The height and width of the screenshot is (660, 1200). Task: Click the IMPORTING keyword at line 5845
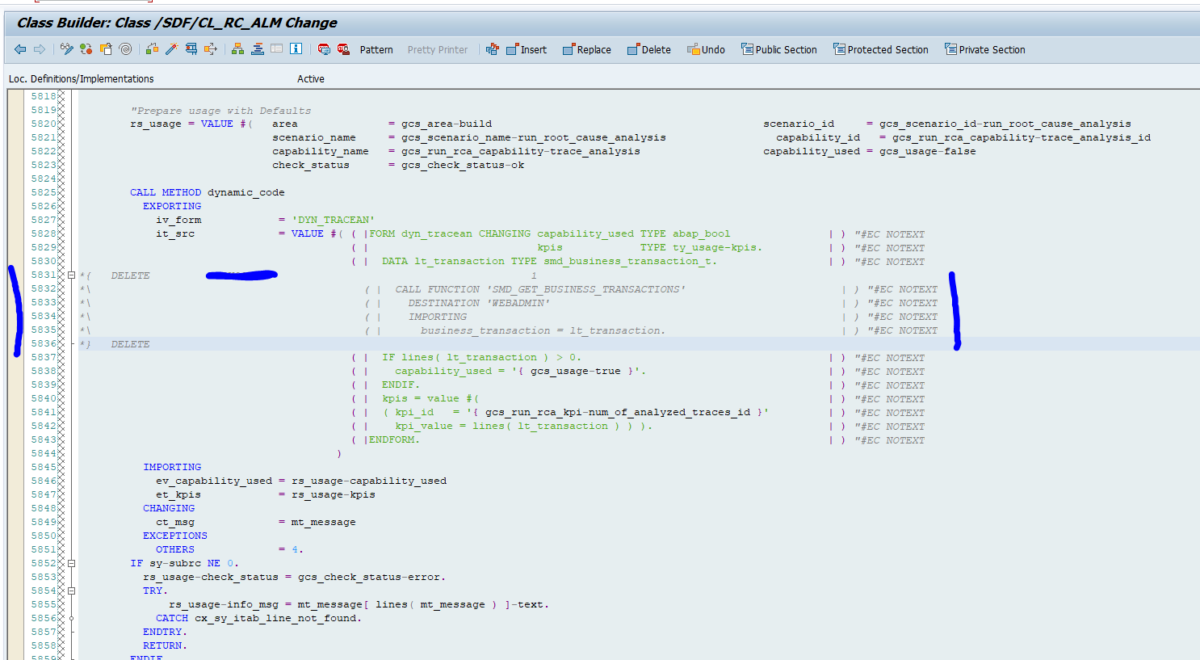[x=172, y=467]
